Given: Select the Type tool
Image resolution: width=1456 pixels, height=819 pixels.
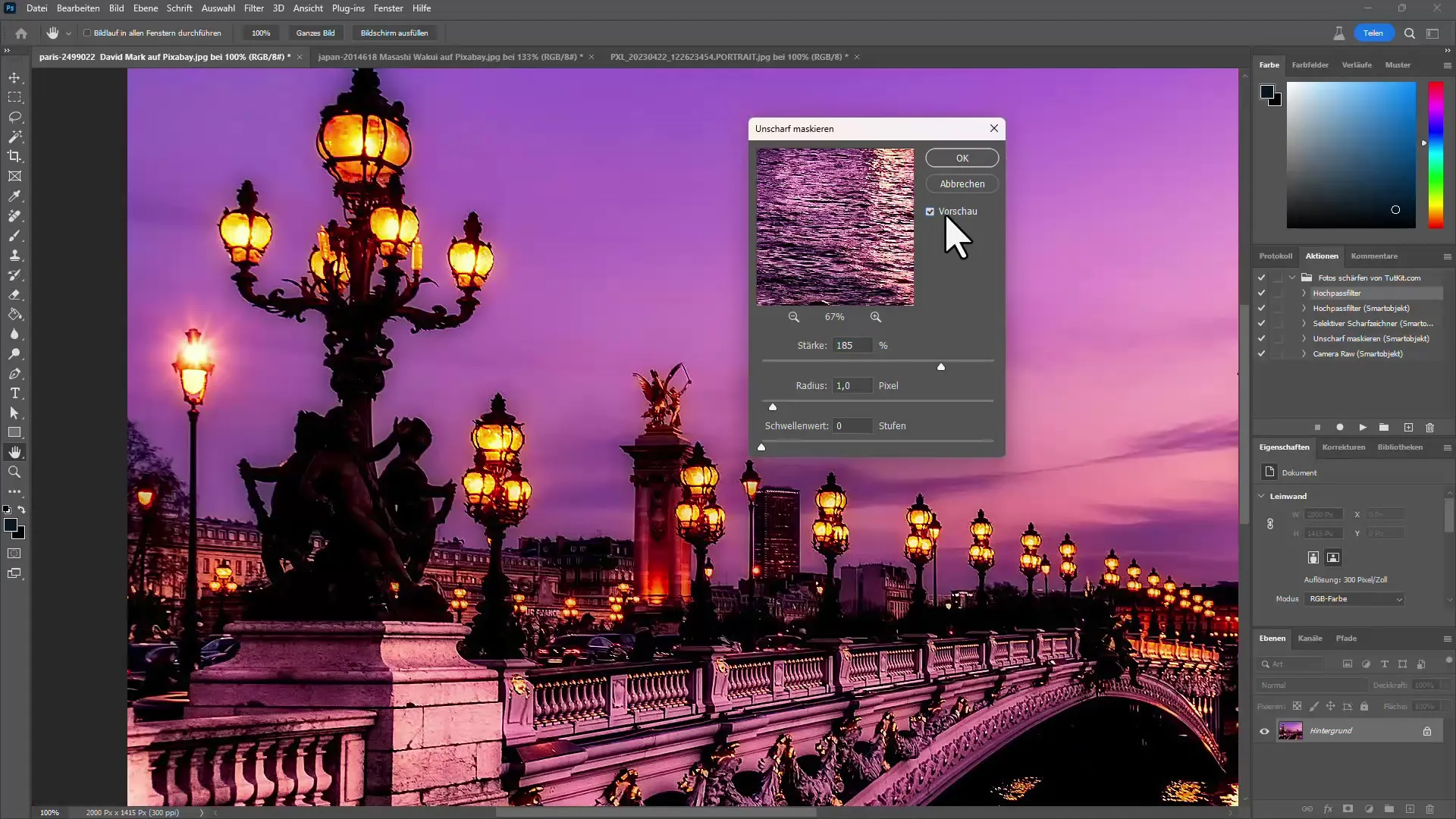Looking at the screenshot, I should tap(14, 394).
